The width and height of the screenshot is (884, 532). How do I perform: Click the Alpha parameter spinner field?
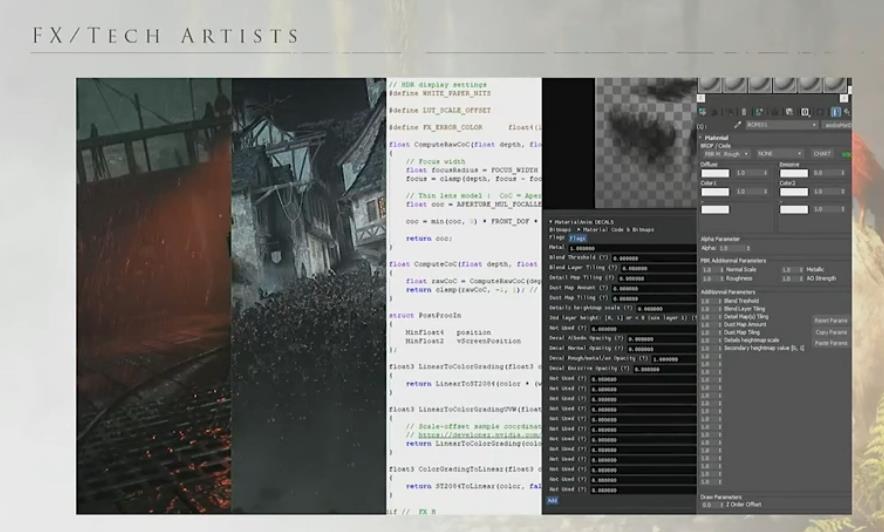733,248
